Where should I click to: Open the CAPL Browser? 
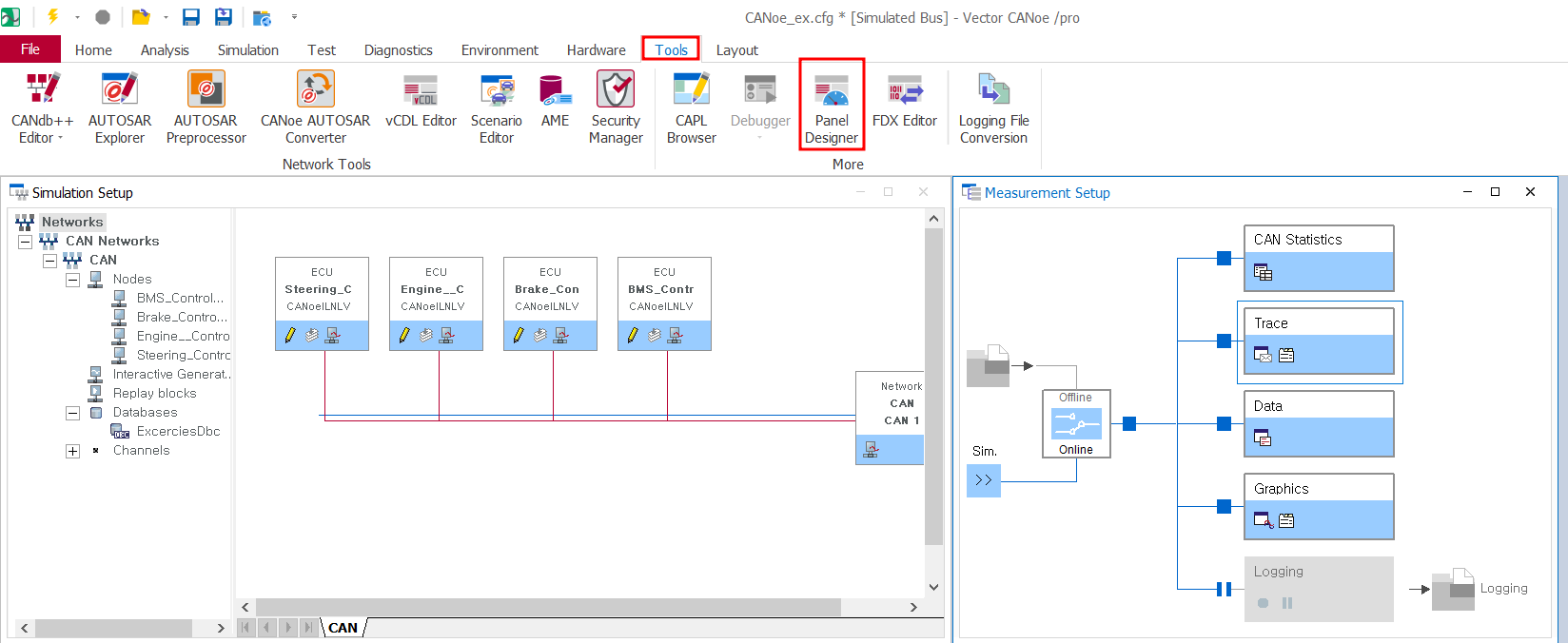coord(692,107)
